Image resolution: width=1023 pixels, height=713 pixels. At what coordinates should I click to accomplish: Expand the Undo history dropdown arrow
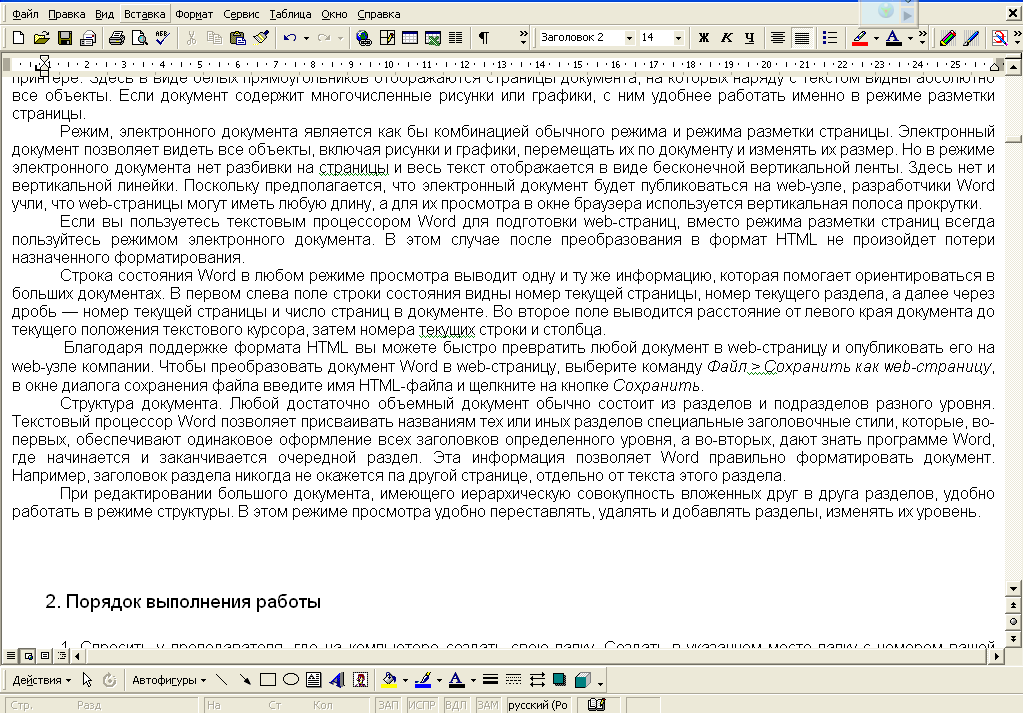pos(306,38)
